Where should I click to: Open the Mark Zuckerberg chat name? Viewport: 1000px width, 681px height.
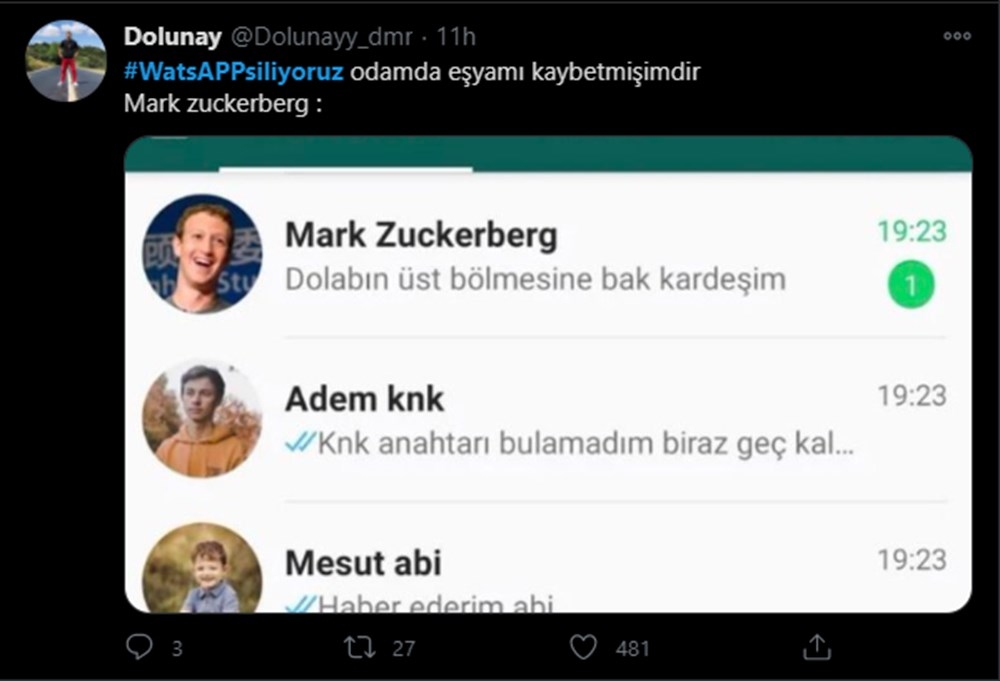tap(421, 236)
